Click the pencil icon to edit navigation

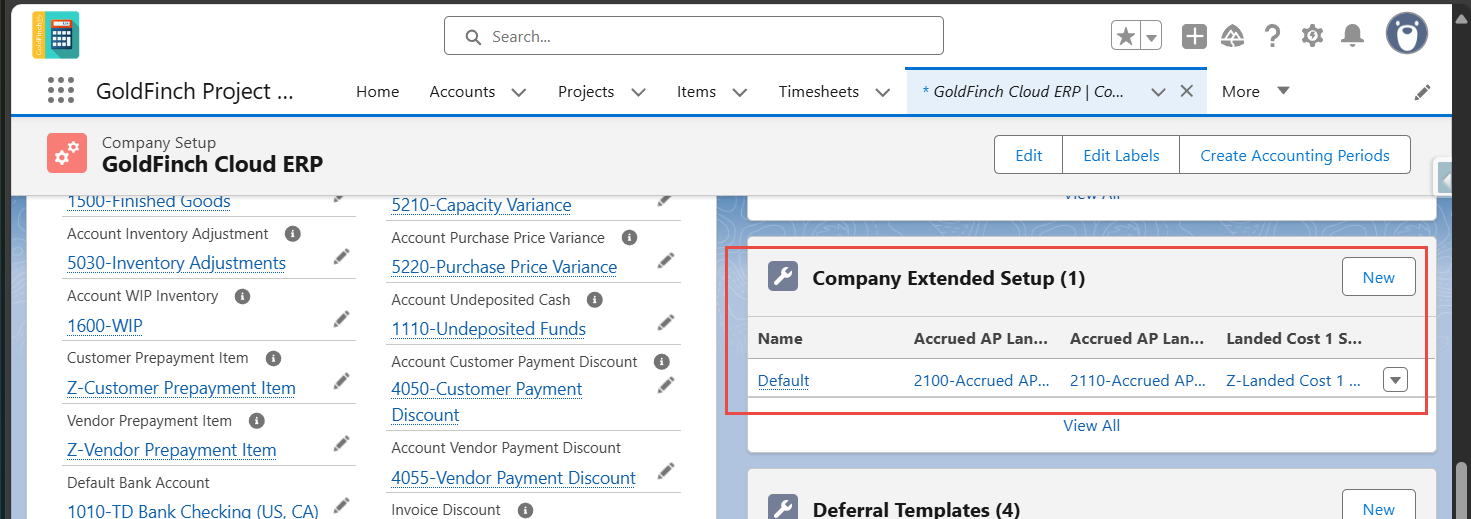coord(1422,92)
